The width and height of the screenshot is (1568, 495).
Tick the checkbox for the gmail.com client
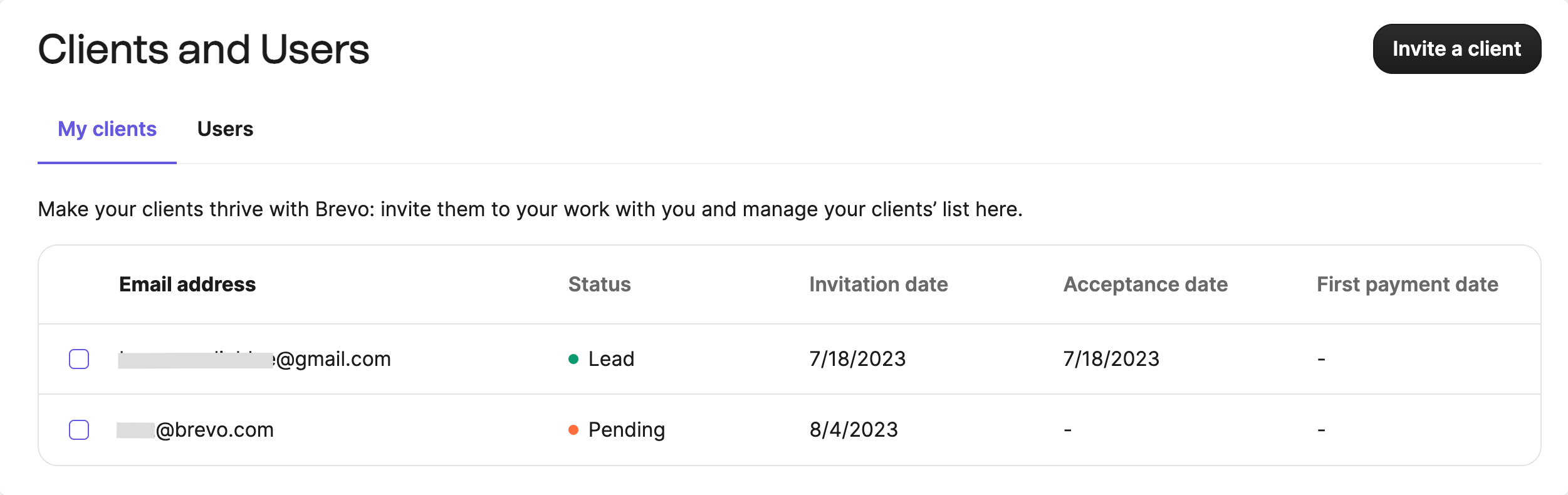79,359
